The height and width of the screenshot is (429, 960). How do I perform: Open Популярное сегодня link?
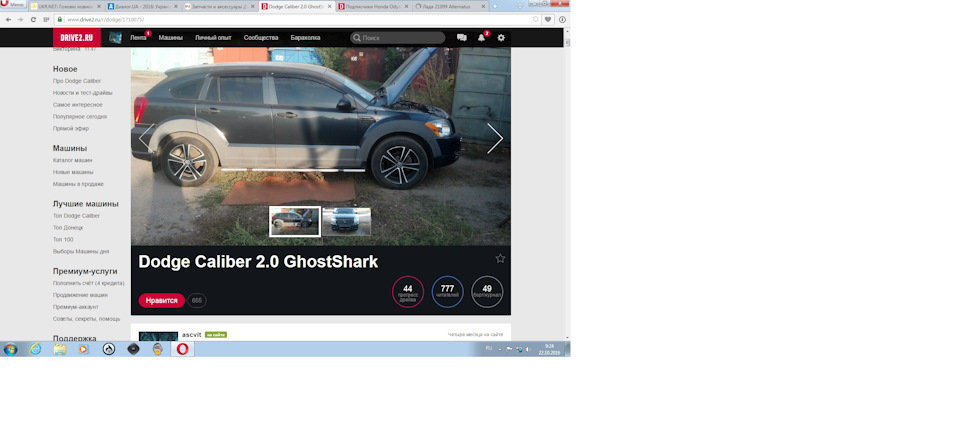[x=80, y=116]
